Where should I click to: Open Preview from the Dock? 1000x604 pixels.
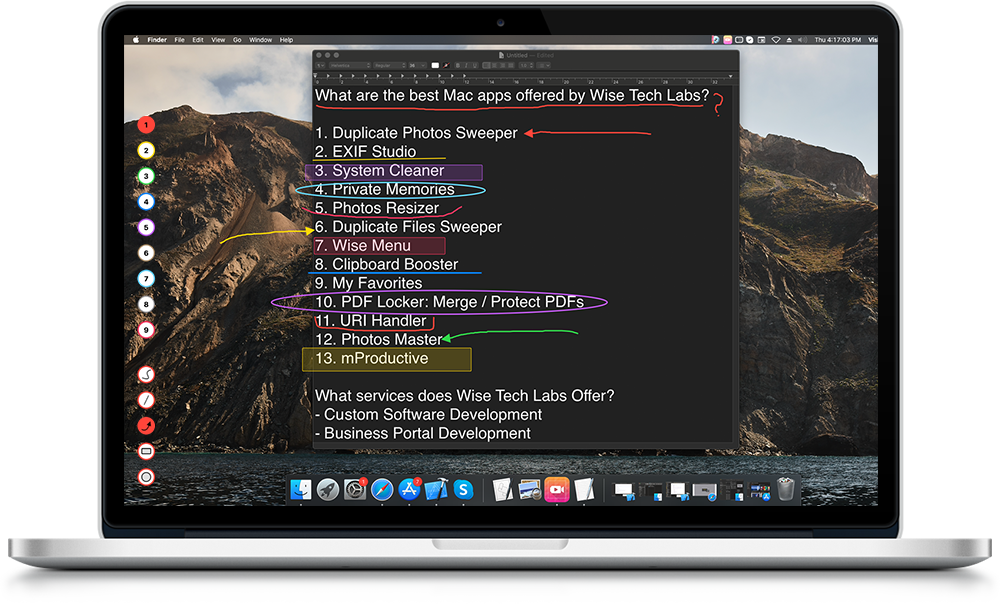[529, 490]
